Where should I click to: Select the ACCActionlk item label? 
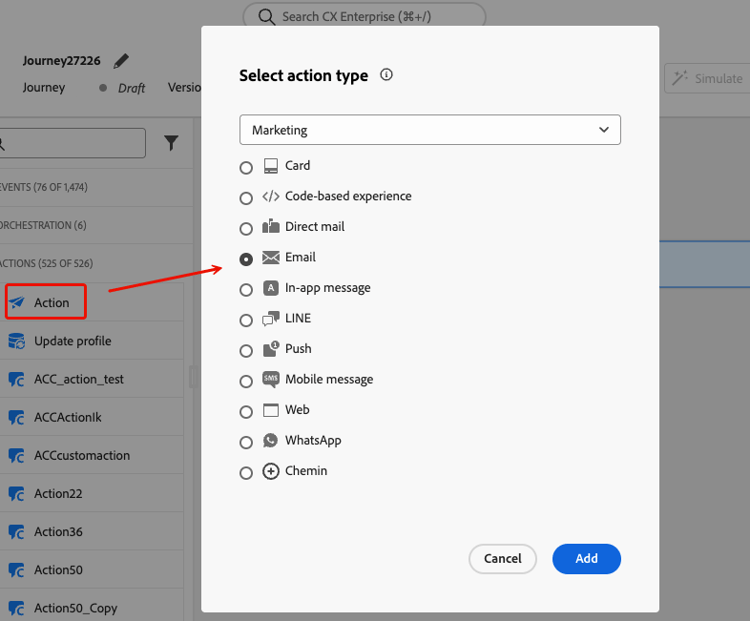[x=68, y=418]
